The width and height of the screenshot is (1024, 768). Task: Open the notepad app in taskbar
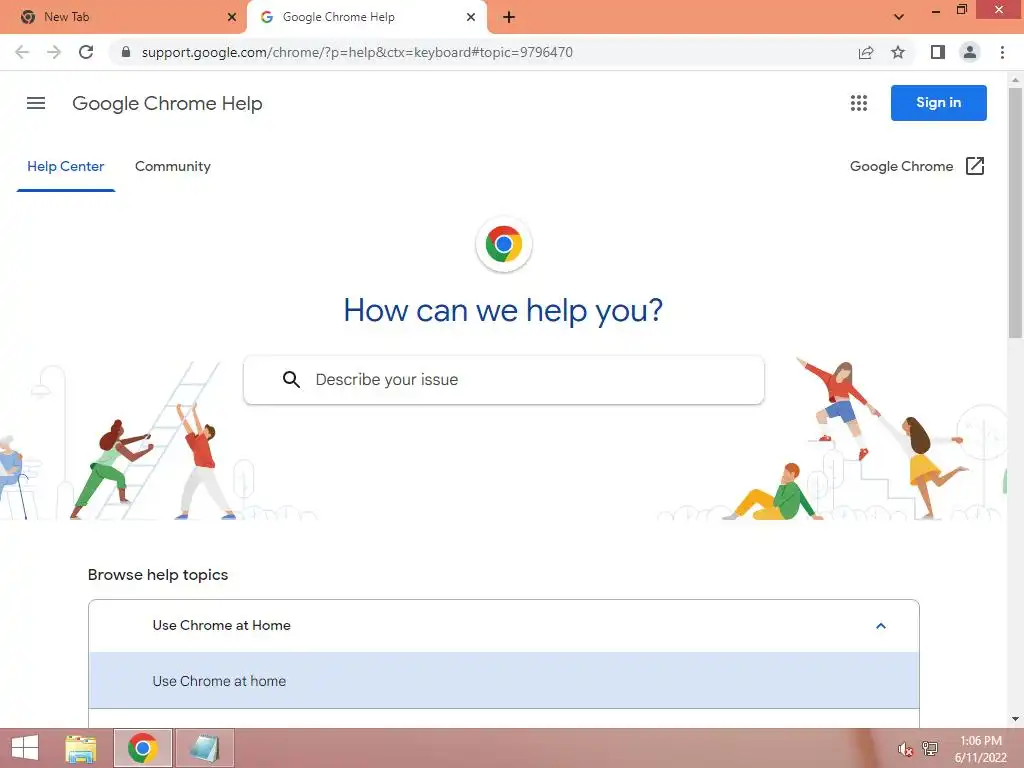(204, 748)
